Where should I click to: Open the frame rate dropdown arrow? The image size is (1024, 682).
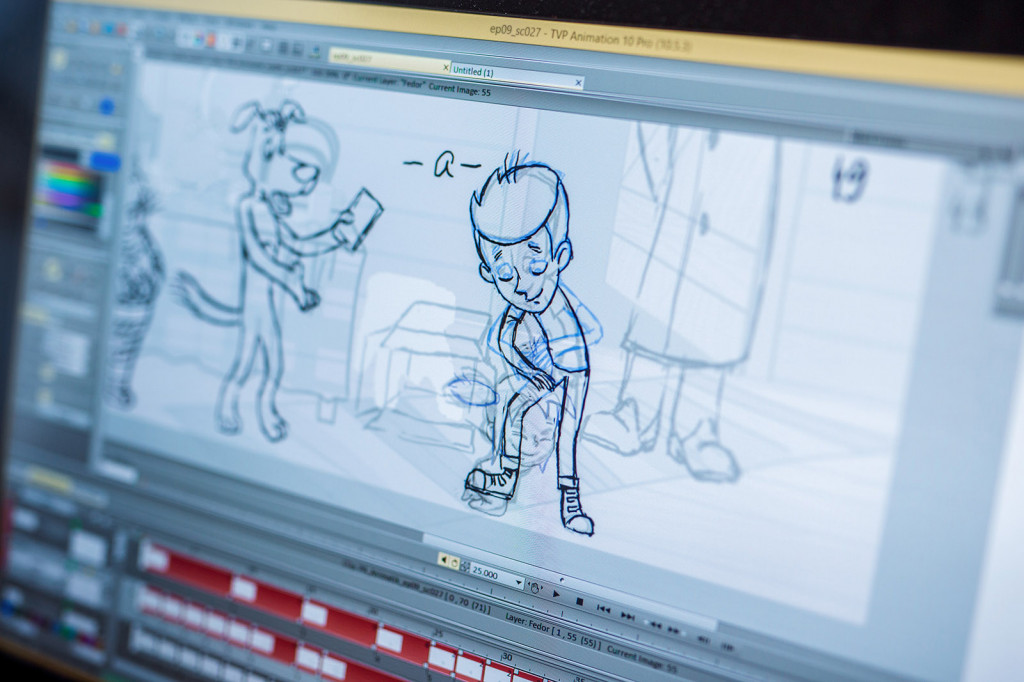click(x=519, y=581)
